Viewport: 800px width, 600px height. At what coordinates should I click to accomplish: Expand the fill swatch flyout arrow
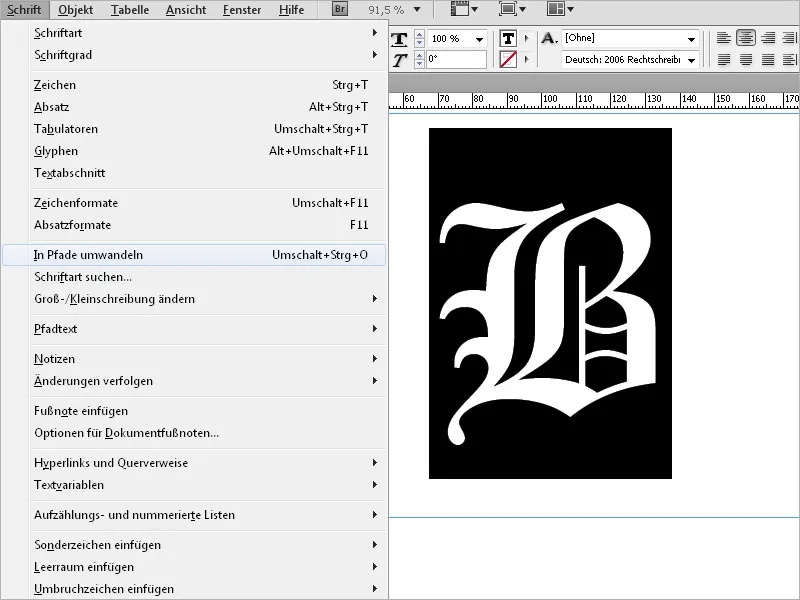coord(527,38)
